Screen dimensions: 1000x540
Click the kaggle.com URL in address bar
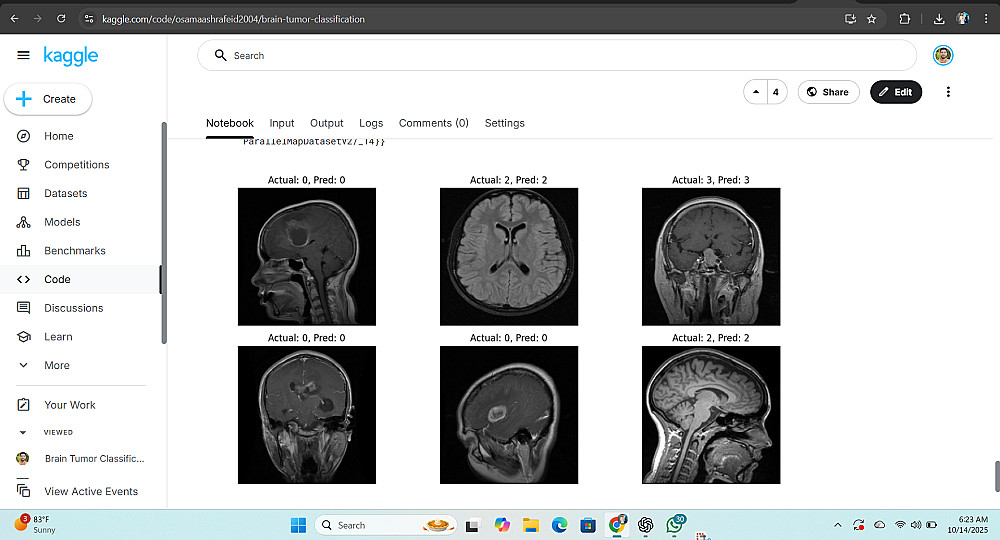tap(233, 19)
